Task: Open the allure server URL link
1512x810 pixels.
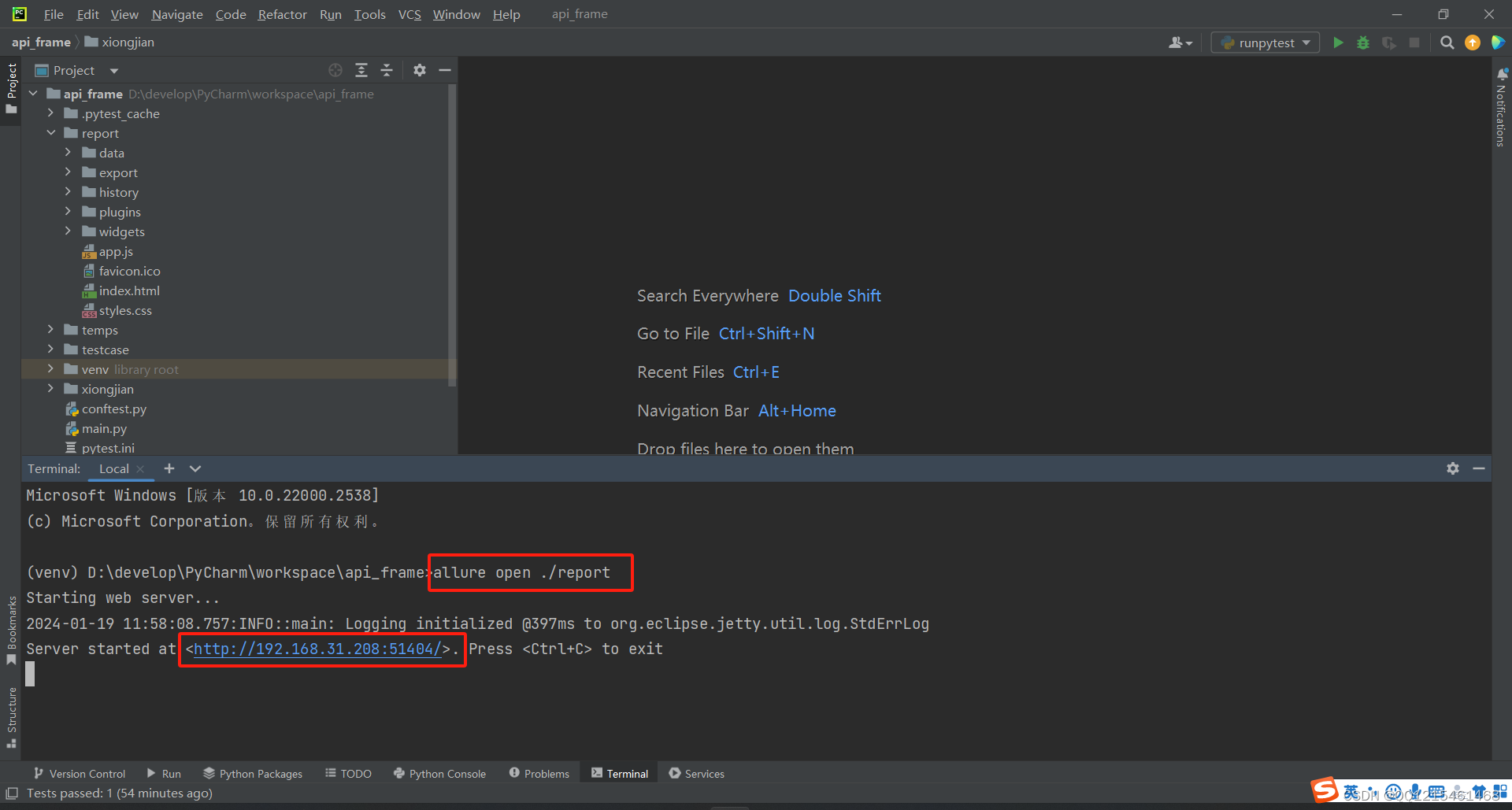Action: [x=317, y=649]
